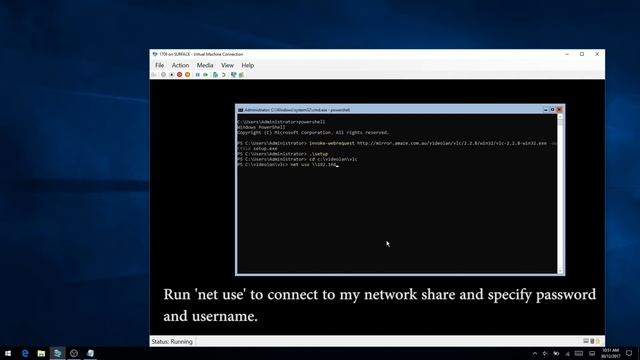
Task: Reset the virtual machine (green icon)
Action: [205, 75]
